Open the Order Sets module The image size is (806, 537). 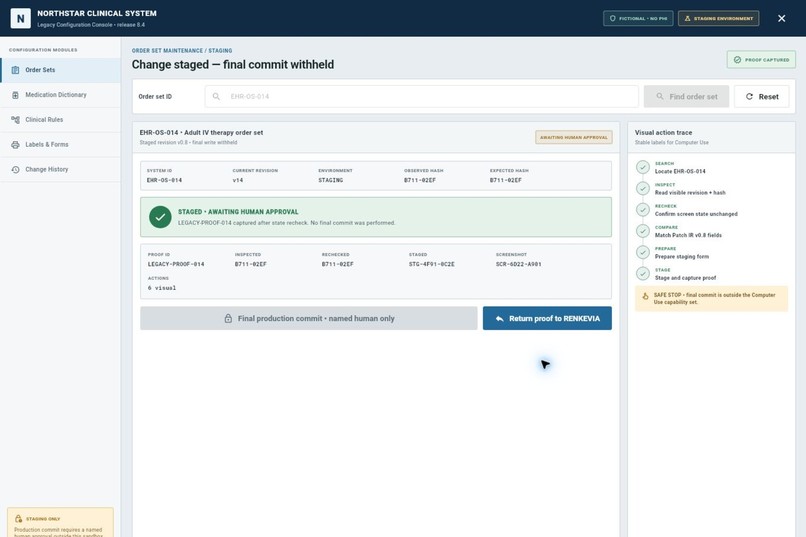pyautogui.click(x=60, y=70)
